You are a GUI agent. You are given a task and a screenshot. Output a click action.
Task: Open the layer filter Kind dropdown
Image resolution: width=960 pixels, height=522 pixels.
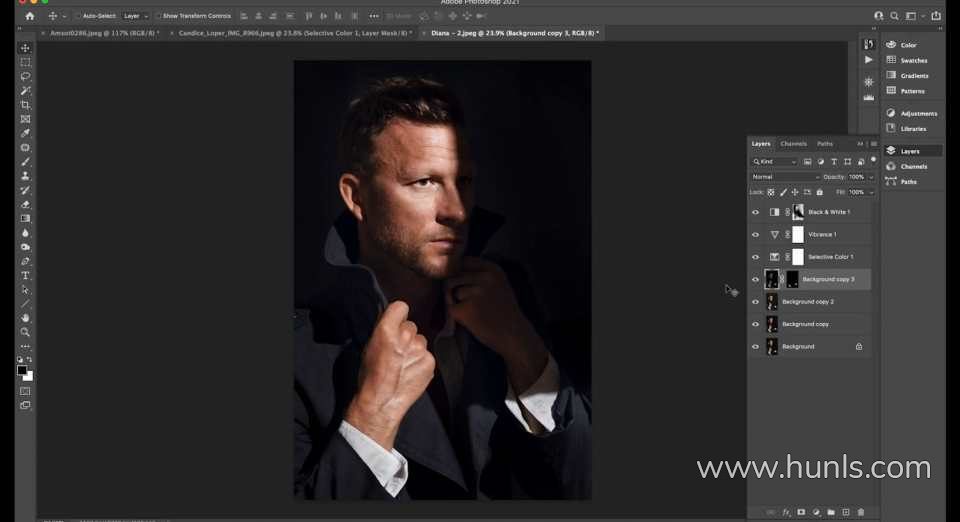(774, 162)
